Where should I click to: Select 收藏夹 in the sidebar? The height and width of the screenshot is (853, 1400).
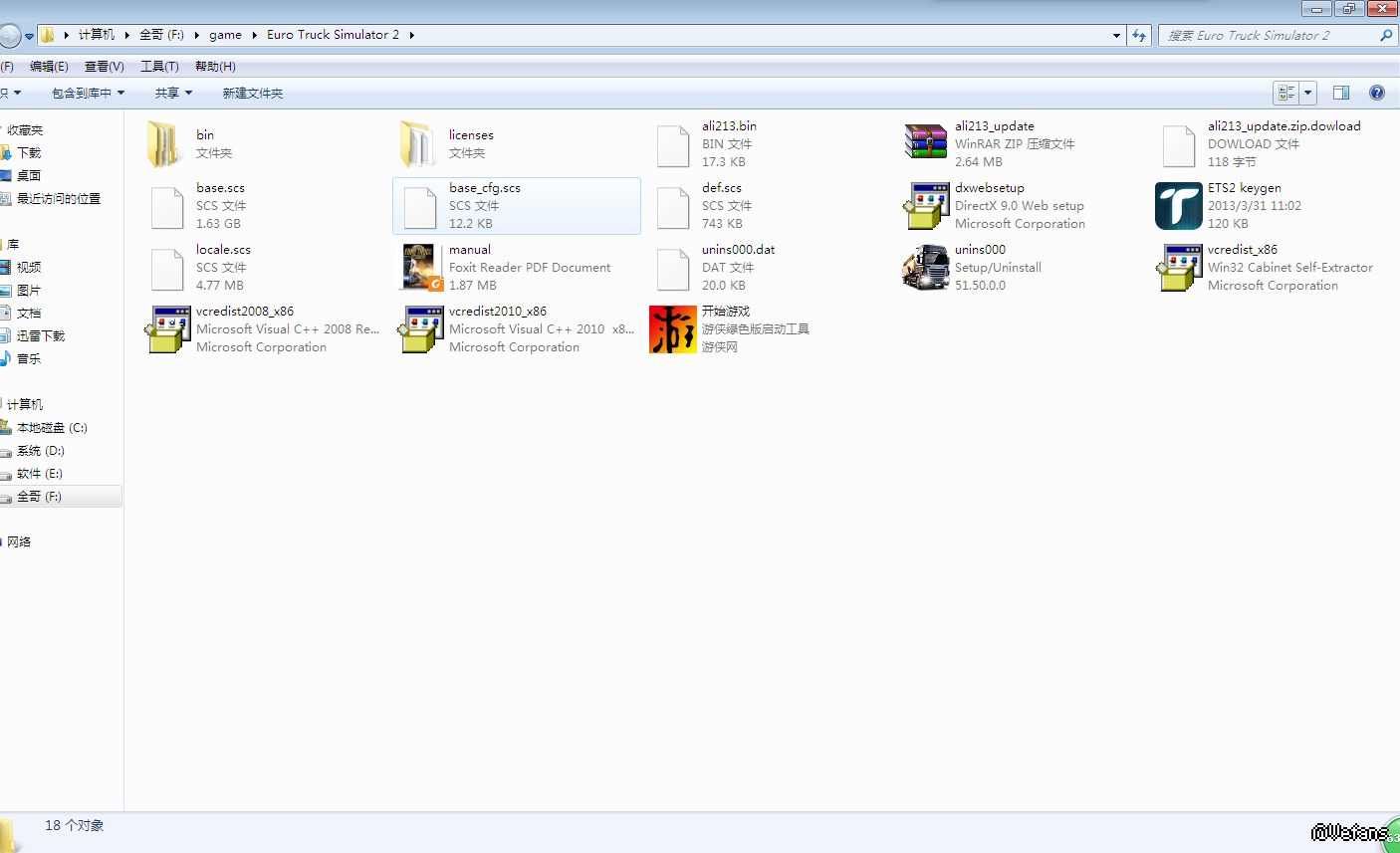pos(25,130)
